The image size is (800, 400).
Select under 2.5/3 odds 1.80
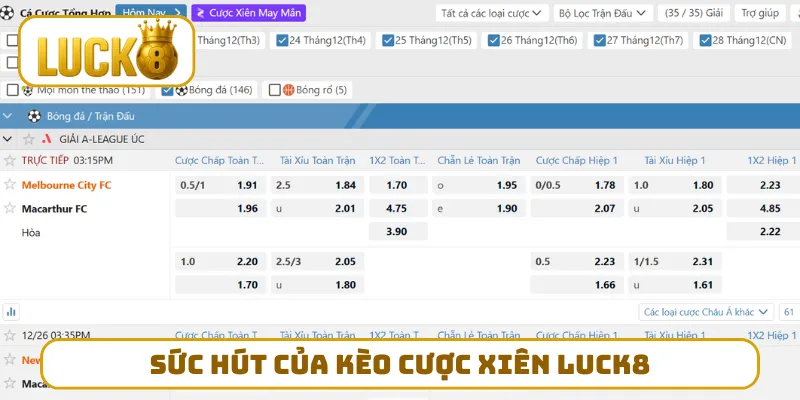point(317,285)
